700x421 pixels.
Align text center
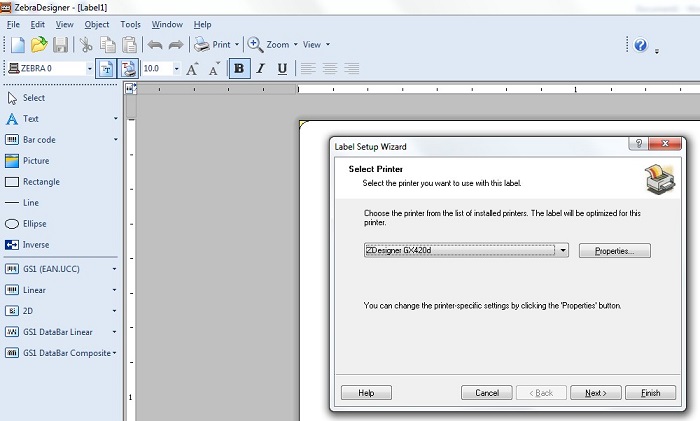329,68
